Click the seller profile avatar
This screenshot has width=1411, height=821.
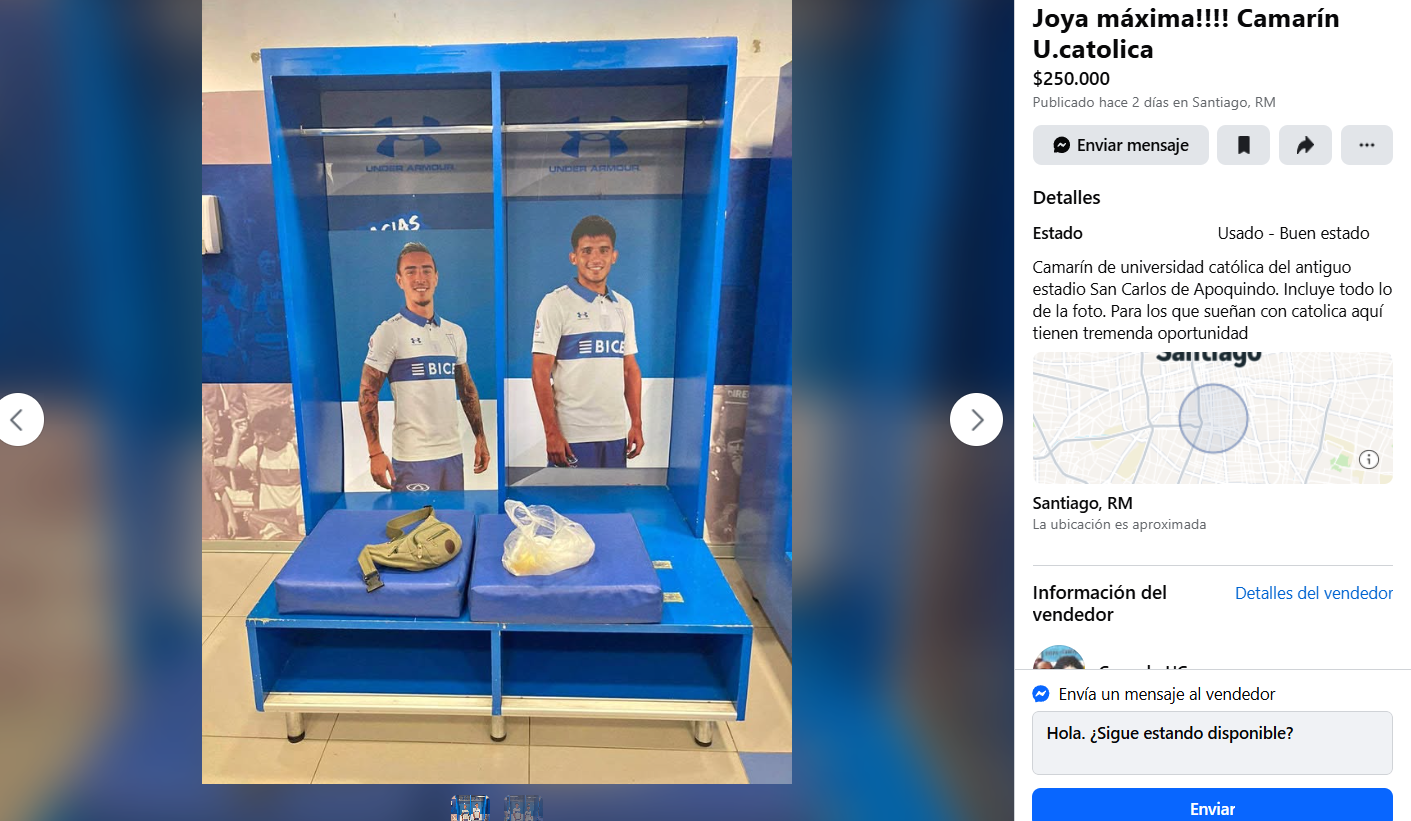coord(1059,658)
